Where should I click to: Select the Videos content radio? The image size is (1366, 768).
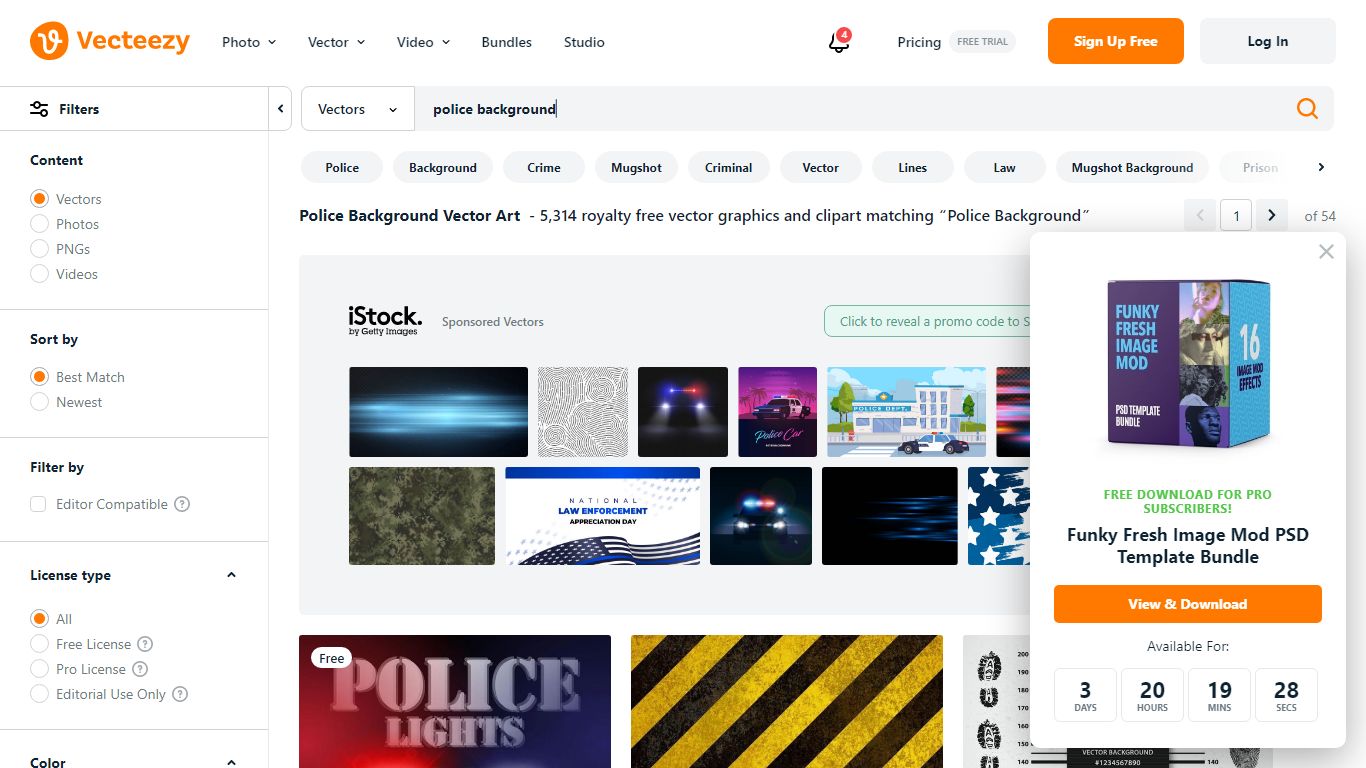coord(39,274)
